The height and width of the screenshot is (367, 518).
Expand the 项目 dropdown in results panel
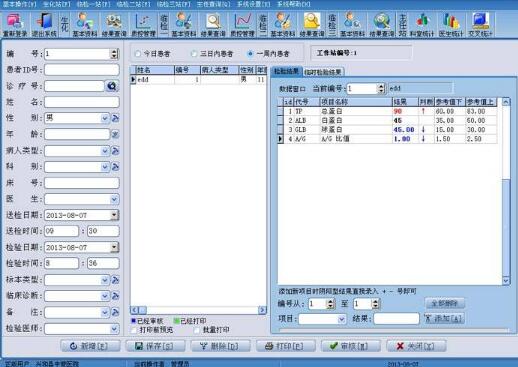[x=342, y=319]
